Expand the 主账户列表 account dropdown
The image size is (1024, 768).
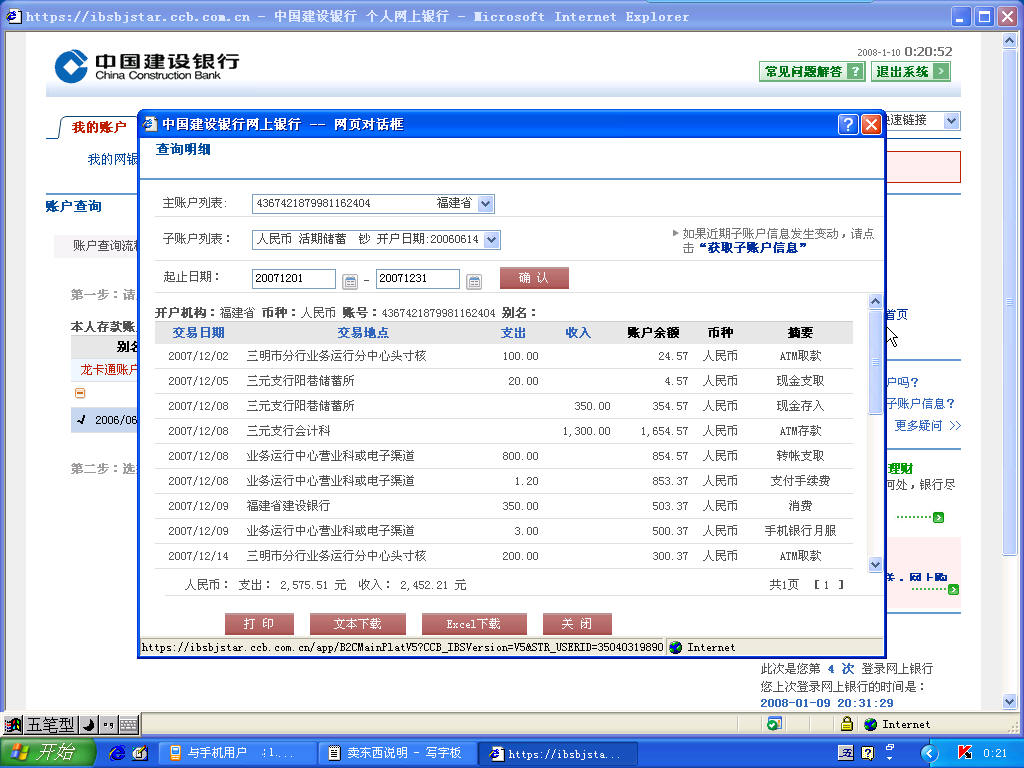[485, 204]
